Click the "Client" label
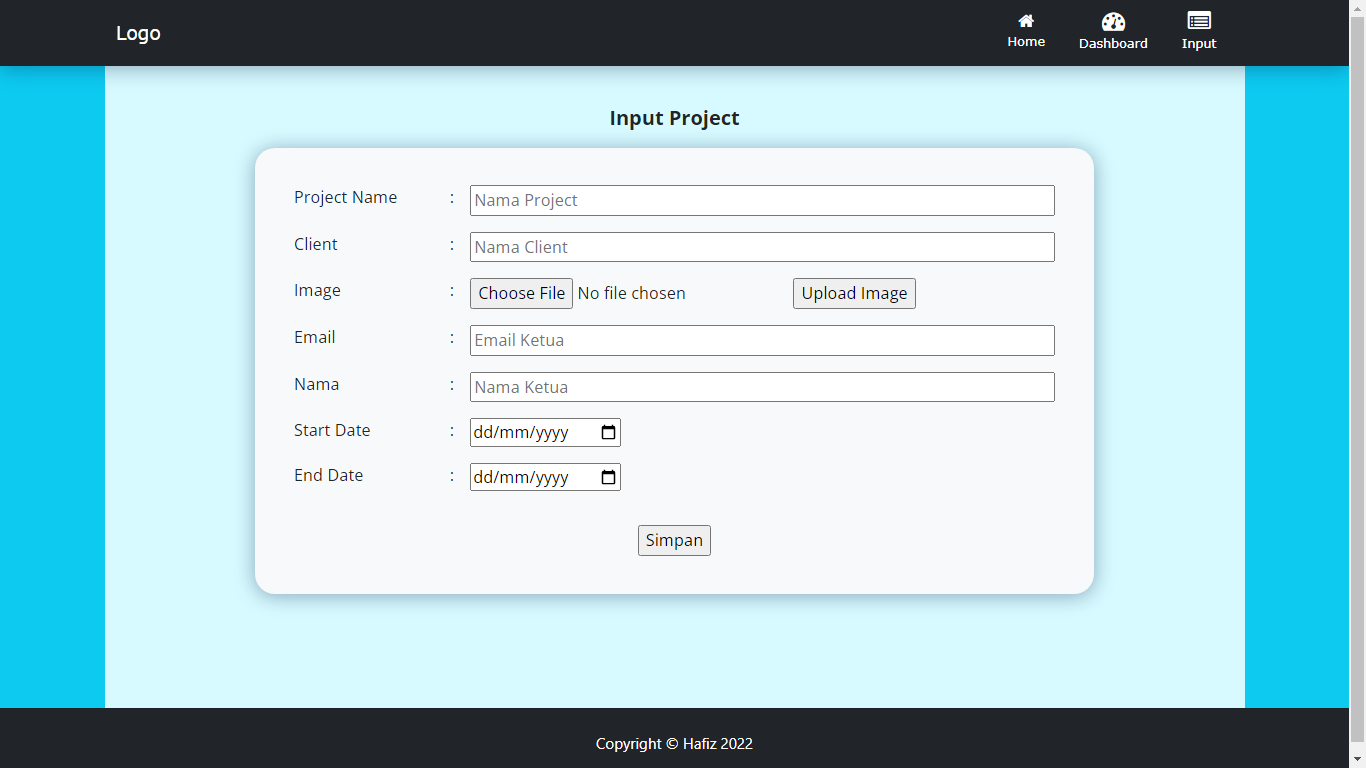 point(316,245)
